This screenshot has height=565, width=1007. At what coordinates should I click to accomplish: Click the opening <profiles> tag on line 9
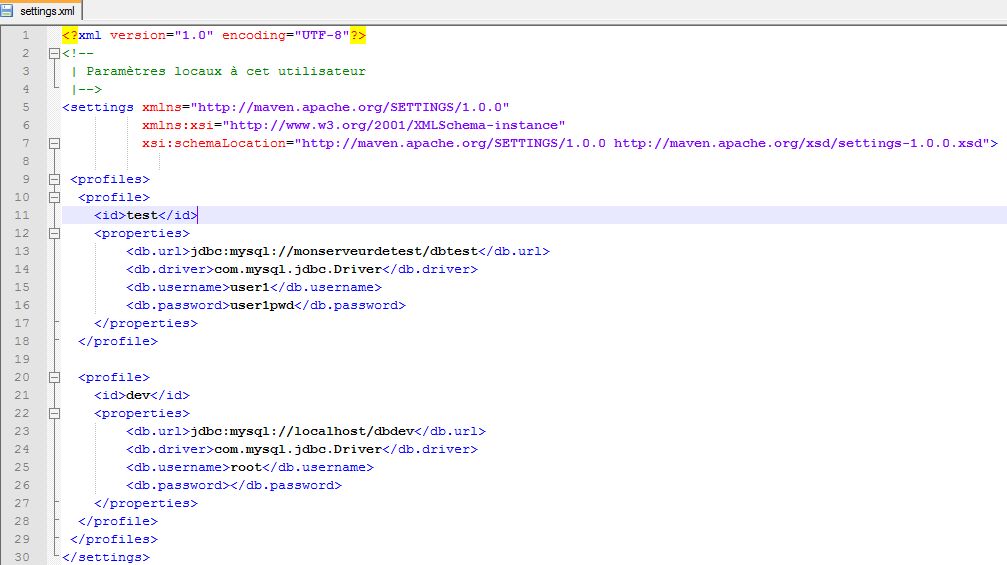tap(110, 179)
